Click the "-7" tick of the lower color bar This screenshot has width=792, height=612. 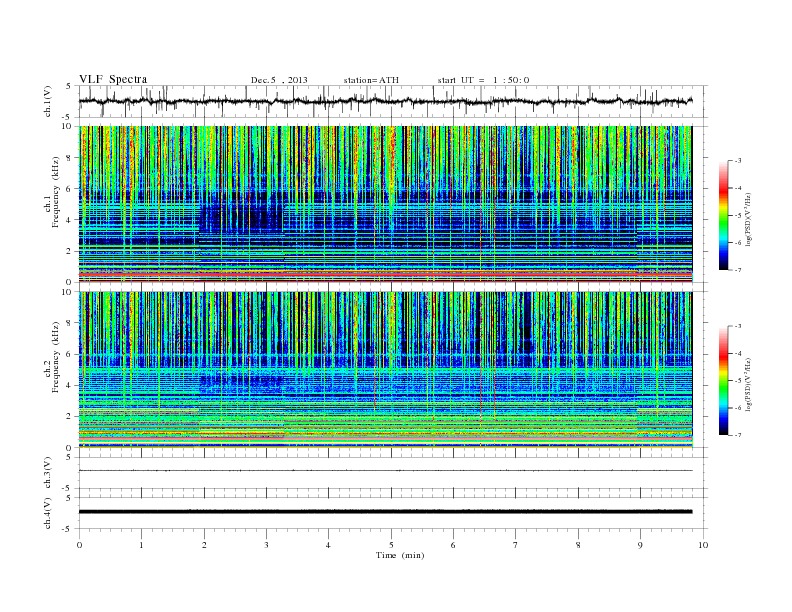pyautogui.click(x=738, y=435)
